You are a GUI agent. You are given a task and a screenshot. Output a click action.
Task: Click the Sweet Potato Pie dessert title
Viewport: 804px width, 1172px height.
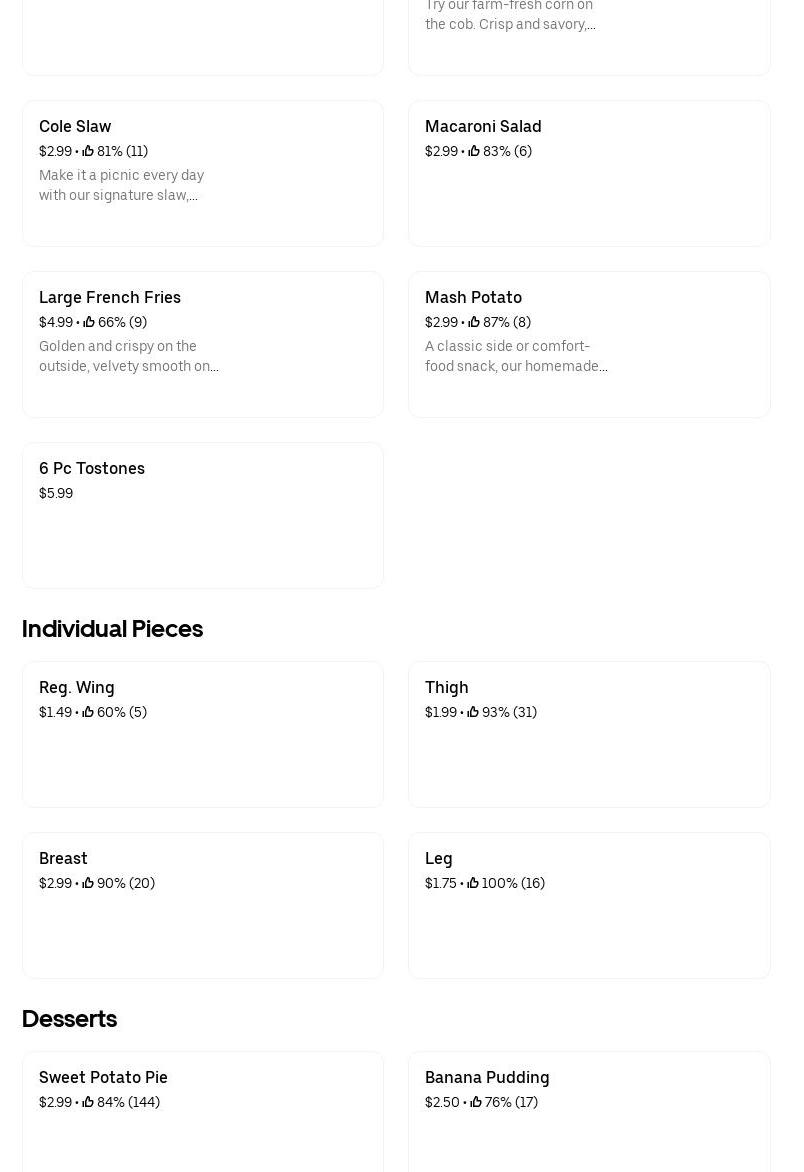103,1077
